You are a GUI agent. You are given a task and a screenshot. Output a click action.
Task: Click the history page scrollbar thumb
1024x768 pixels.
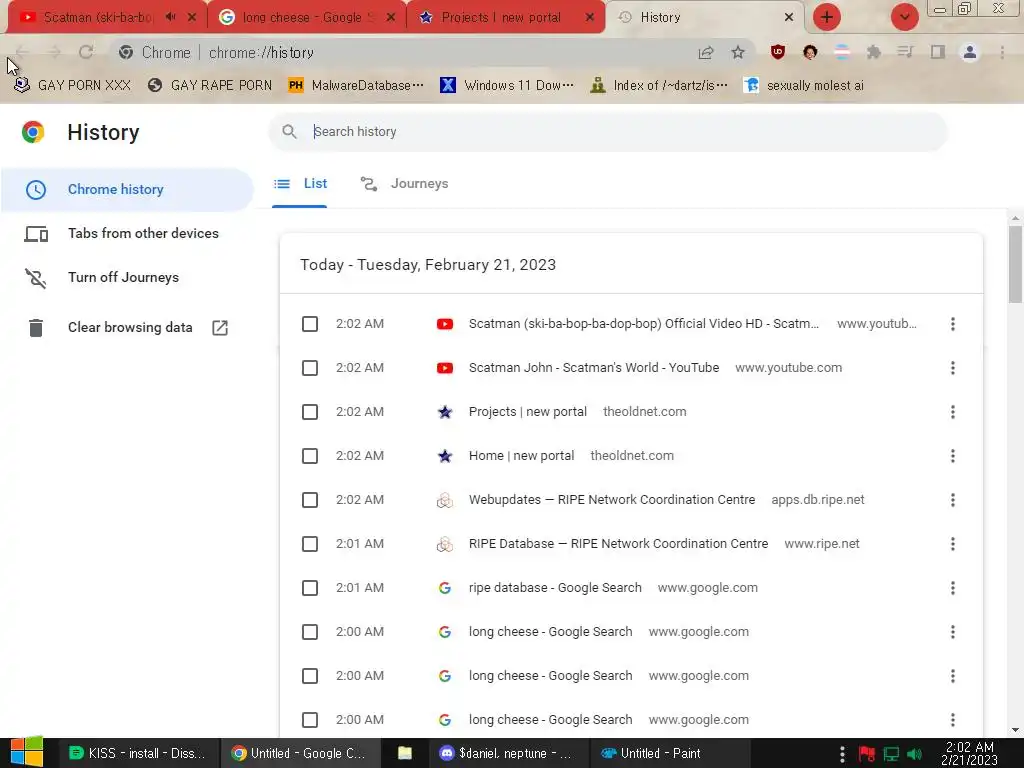(x=1015, y=264)
